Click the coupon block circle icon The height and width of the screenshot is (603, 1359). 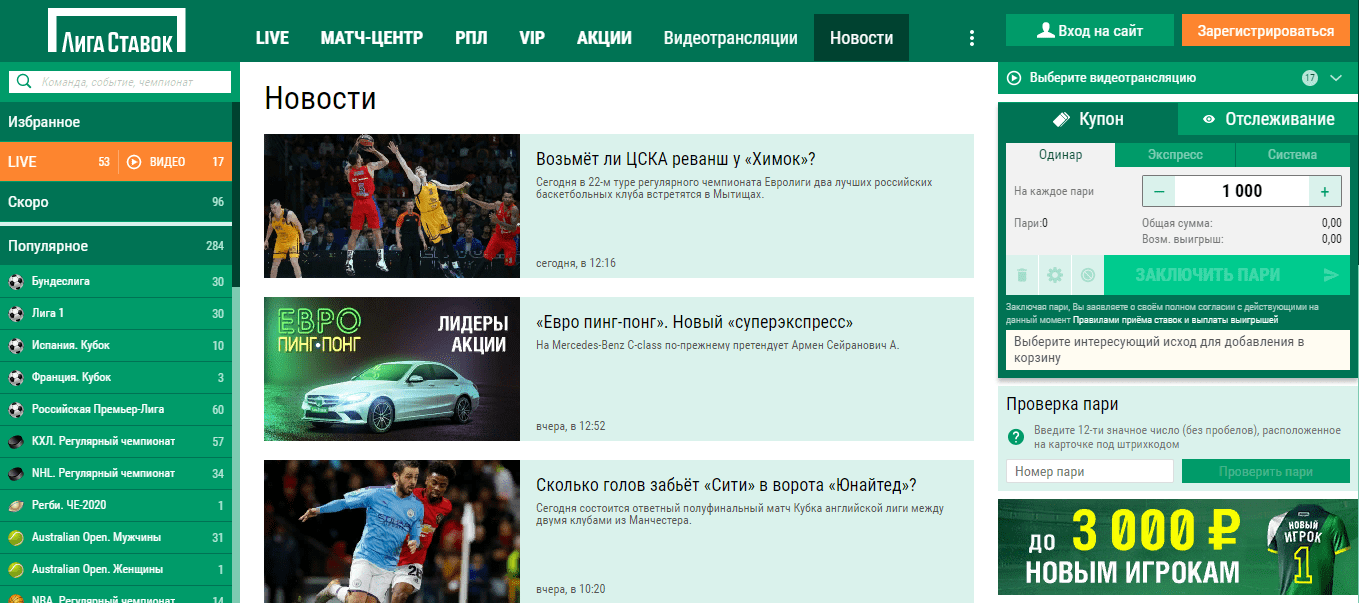point(1087,275)
